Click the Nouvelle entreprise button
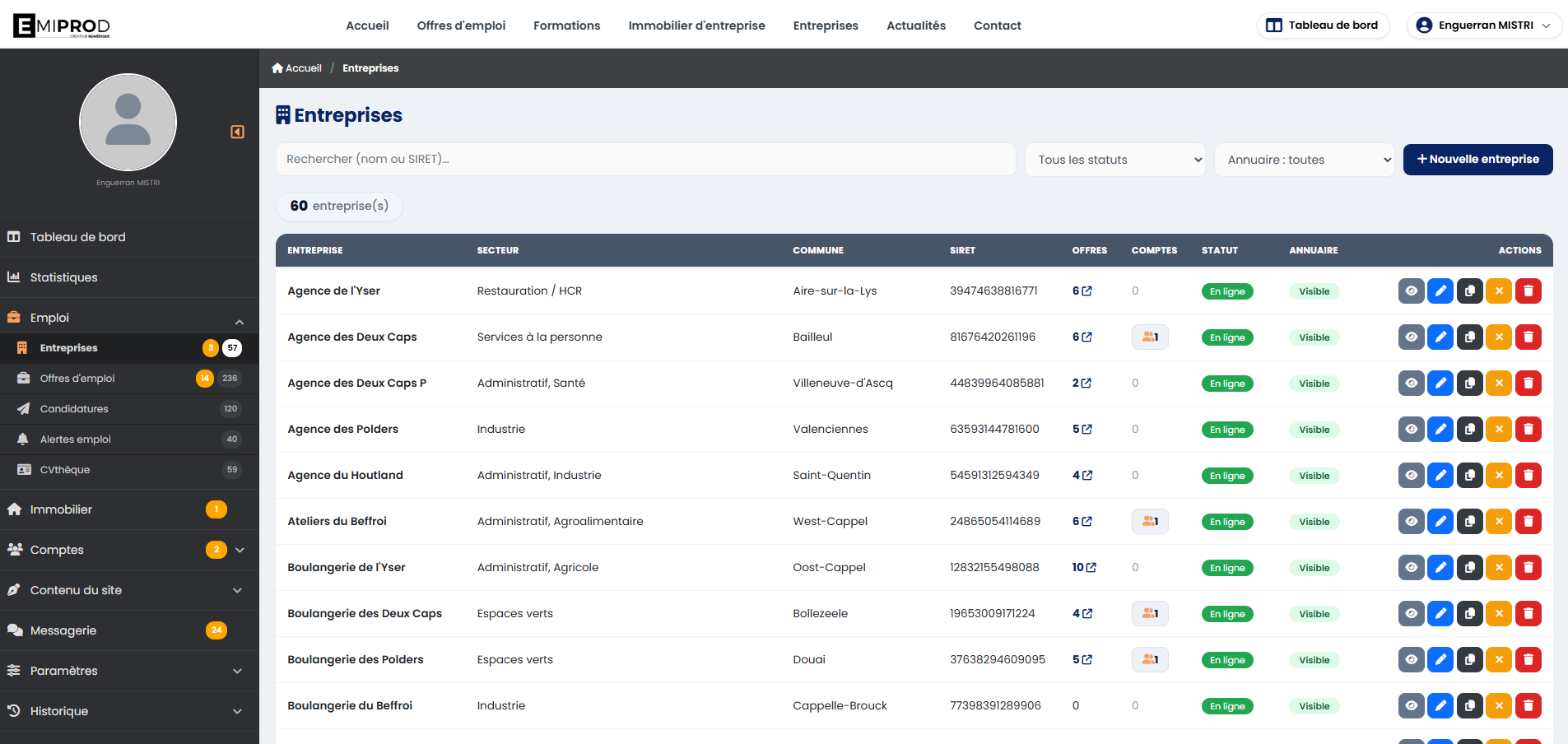Image resolution: width=1568 pixels, height=744 pixels. click(x=1477, y=160)
